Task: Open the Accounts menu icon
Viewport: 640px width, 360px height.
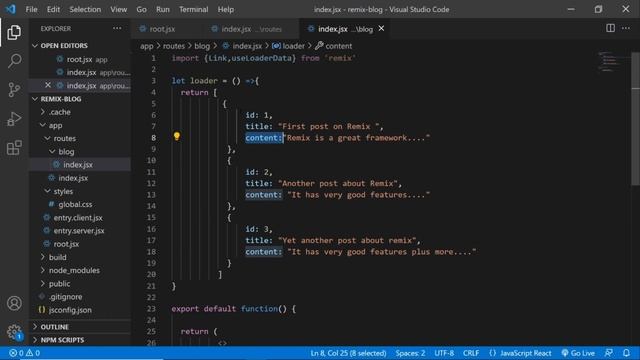Action: point(14,303)
